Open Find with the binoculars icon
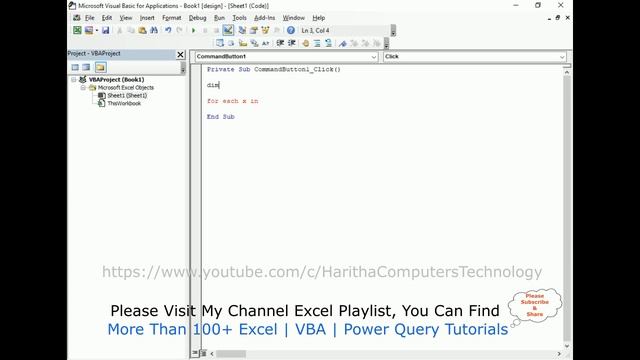 154,30
